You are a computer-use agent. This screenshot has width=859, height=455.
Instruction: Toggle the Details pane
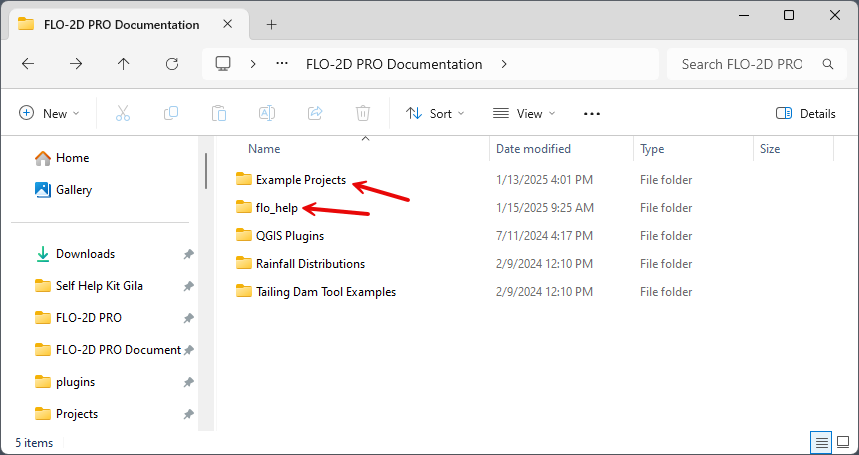(x=805, y=114)
